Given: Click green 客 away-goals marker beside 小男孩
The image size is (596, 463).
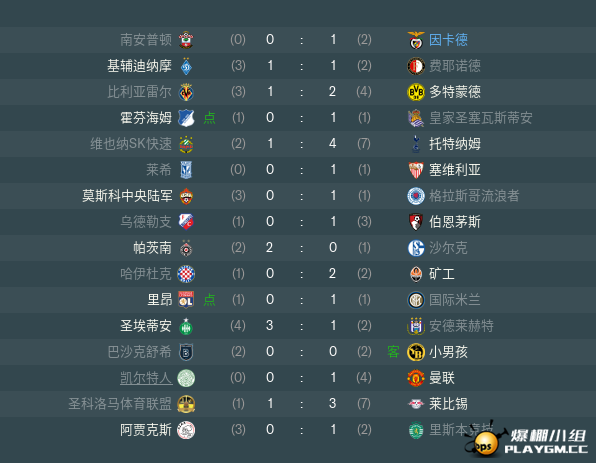Looking at the screenshot, I should pos(393,352).
